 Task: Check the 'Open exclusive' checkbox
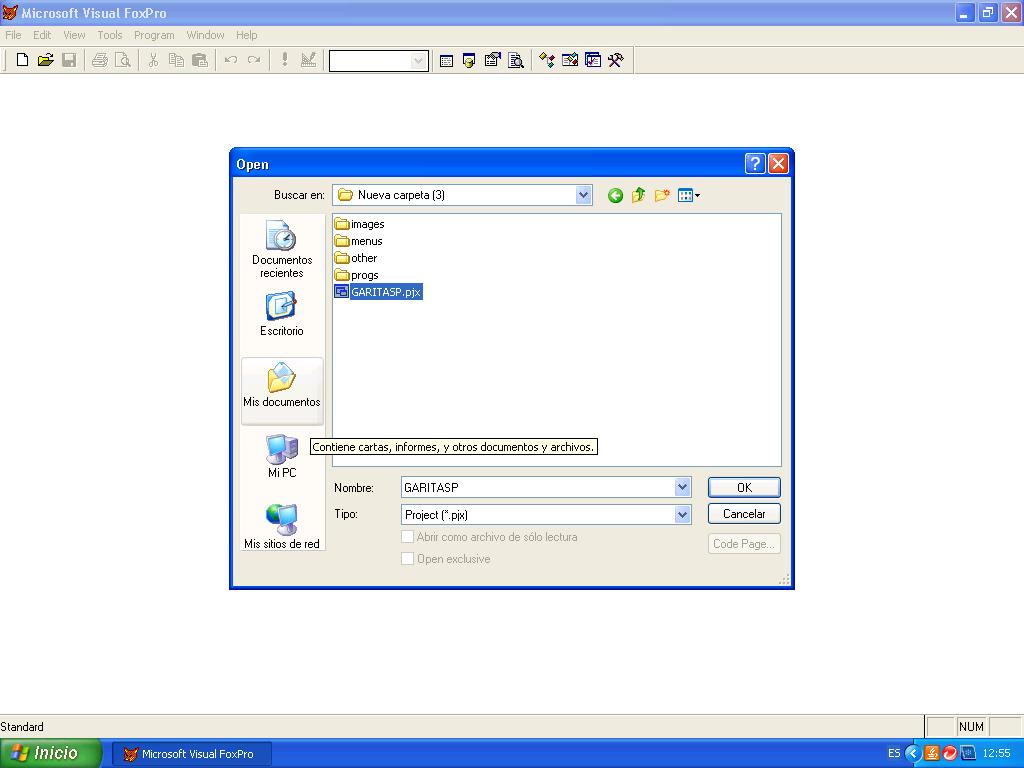tap(408, 559)
